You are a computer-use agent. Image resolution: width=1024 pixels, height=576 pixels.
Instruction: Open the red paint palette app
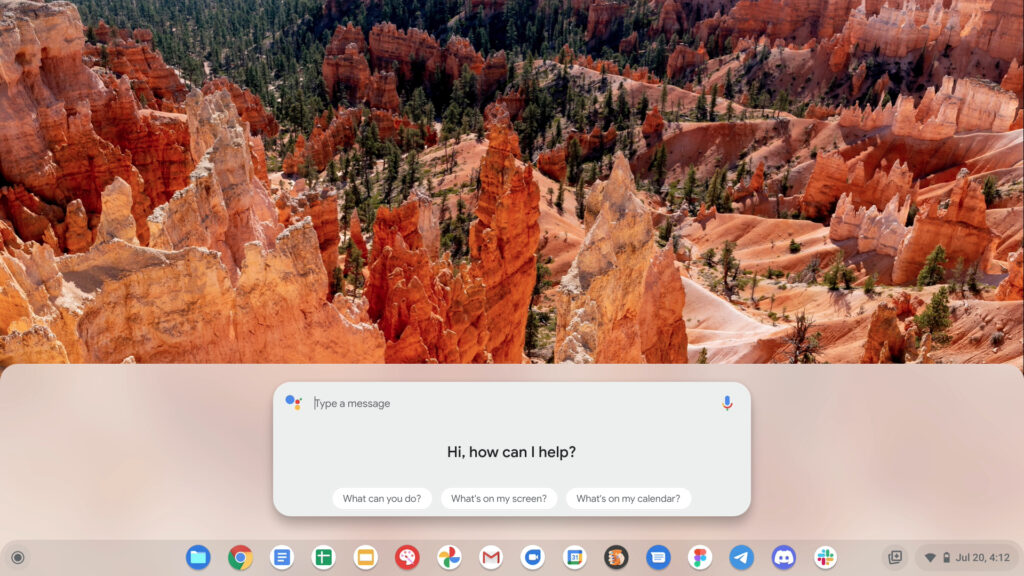(x=407, y=557)
